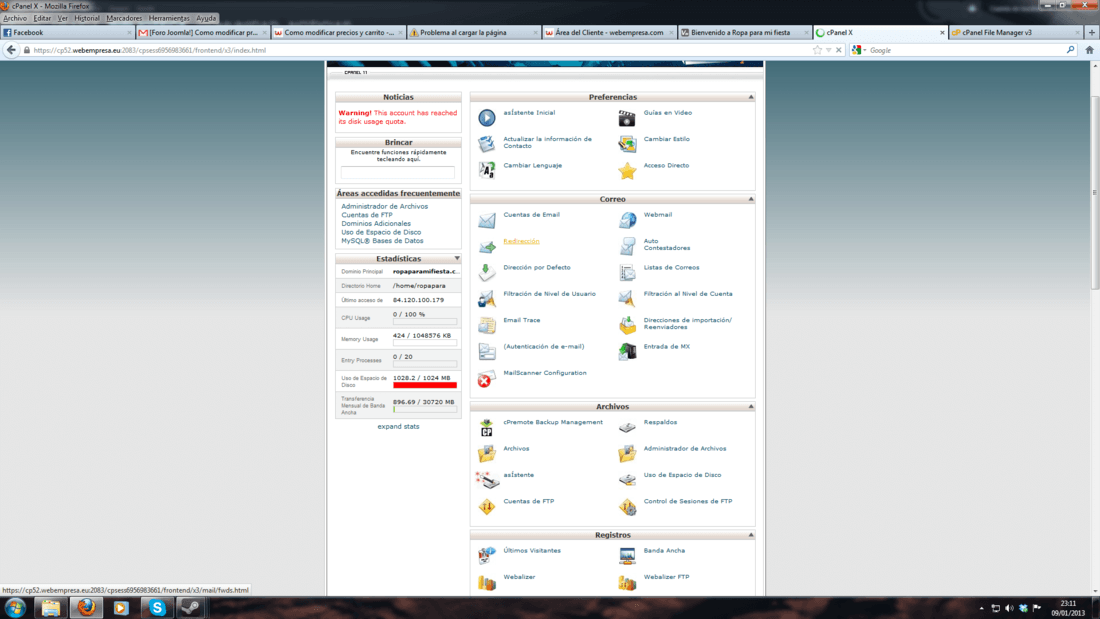Toggle the Estadísticas panel arrow
This screenshot has width=1100, height=619.
pyautogui.click(x=457, y=258)
